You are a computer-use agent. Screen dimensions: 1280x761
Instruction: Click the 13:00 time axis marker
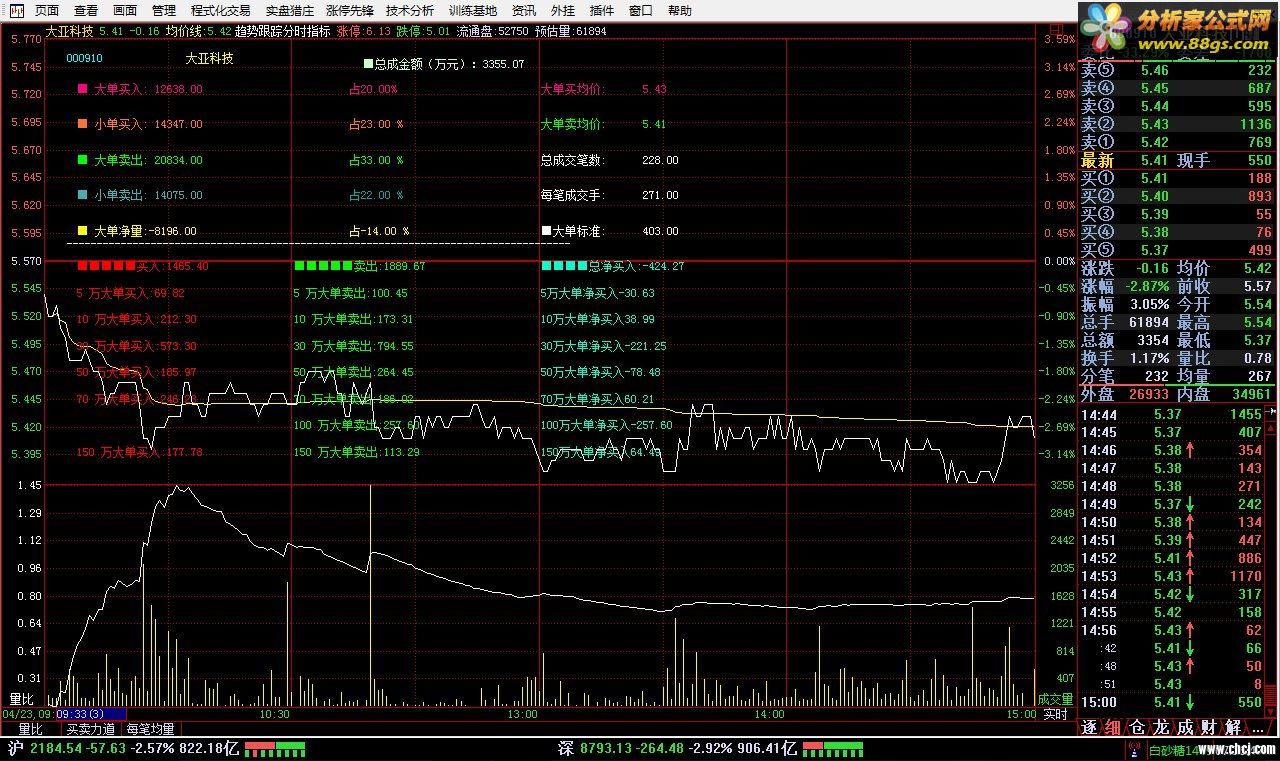click(x=522, y=714)
